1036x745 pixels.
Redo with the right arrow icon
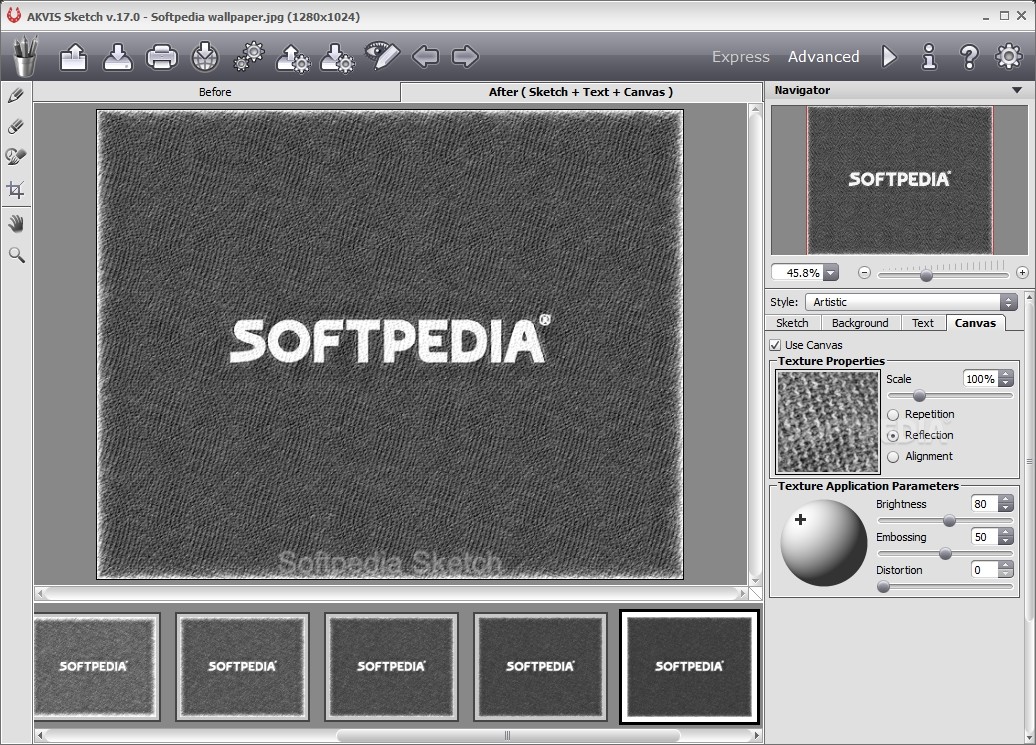[465, 57]
